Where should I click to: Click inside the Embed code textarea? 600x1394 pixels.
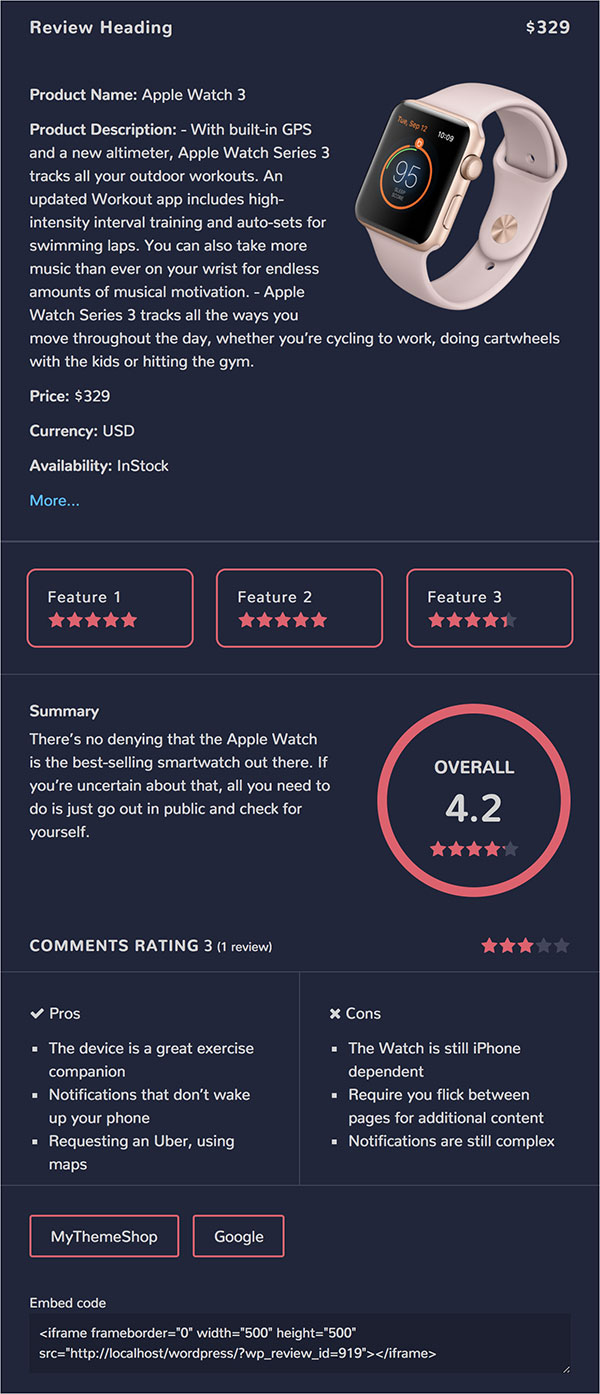pyautogui.click(x=300, y=1343)
